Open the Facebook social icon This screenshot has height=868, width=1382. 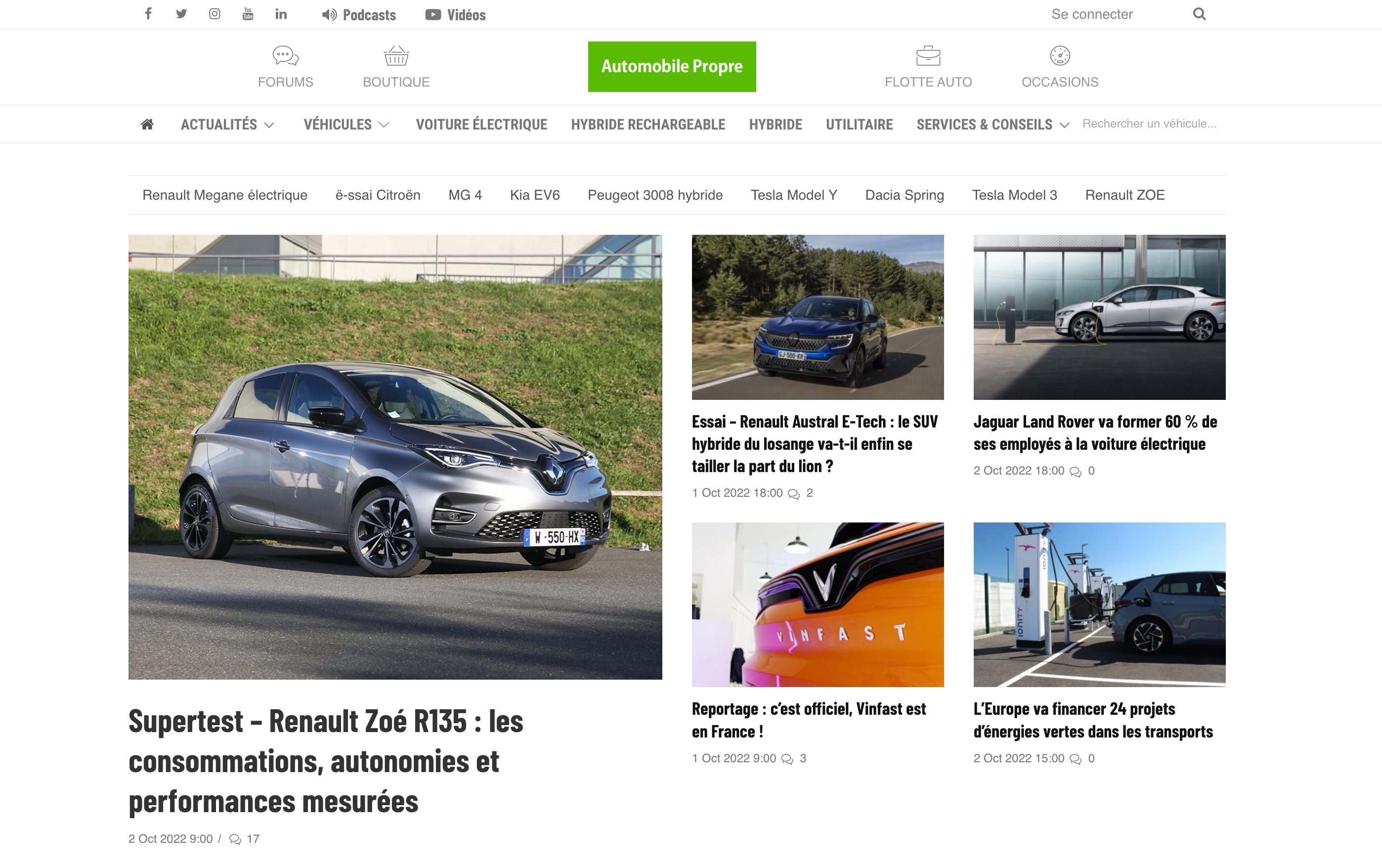point(148,14)
